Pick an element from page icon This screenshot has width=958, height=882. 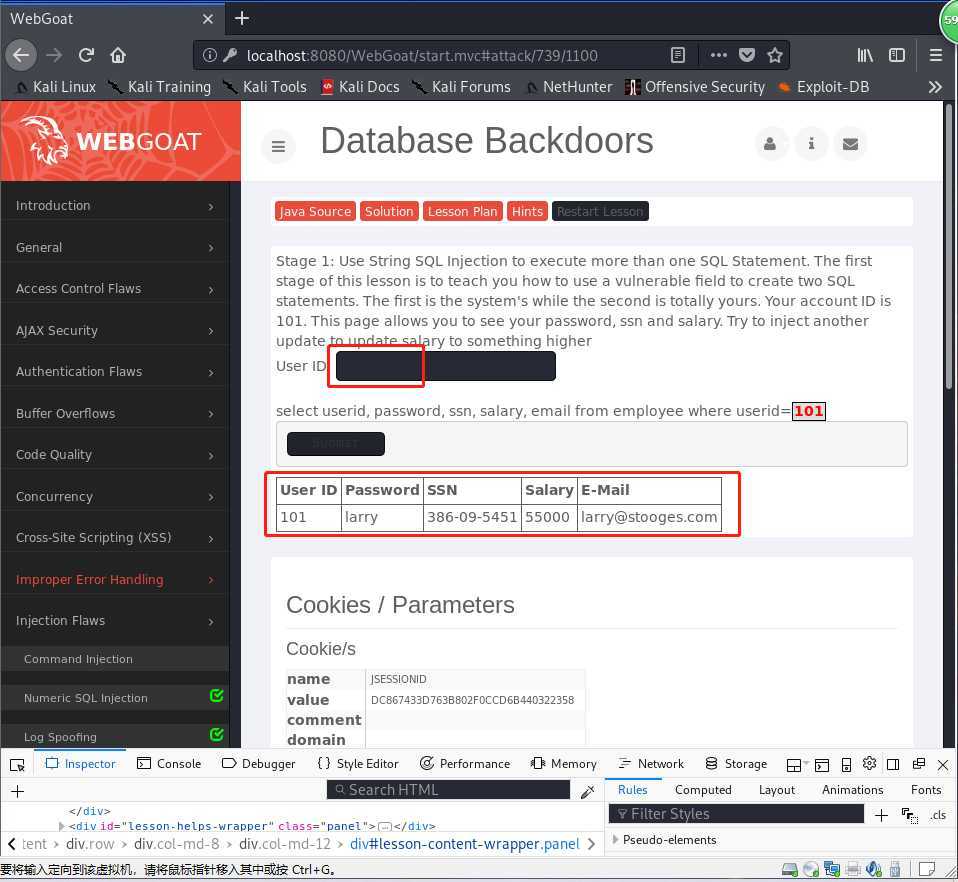point(18,765)
